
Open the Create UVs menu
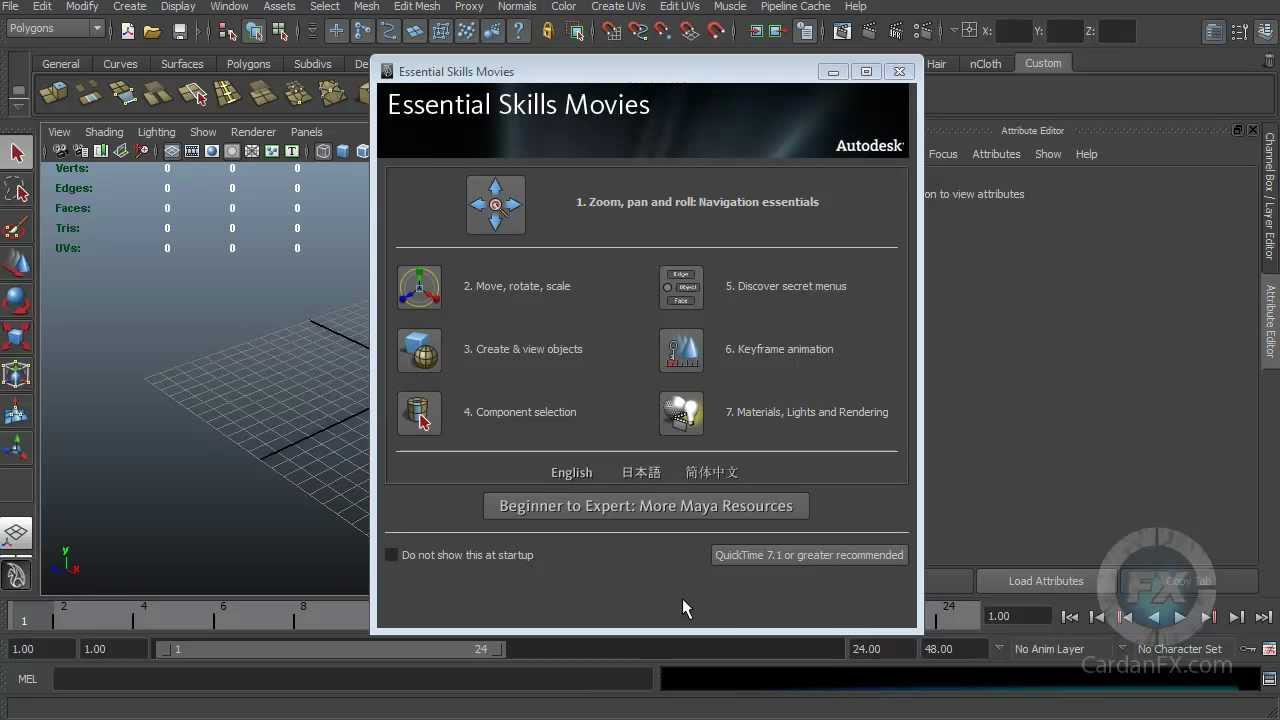pyautogui.click(x=618, y=6)
